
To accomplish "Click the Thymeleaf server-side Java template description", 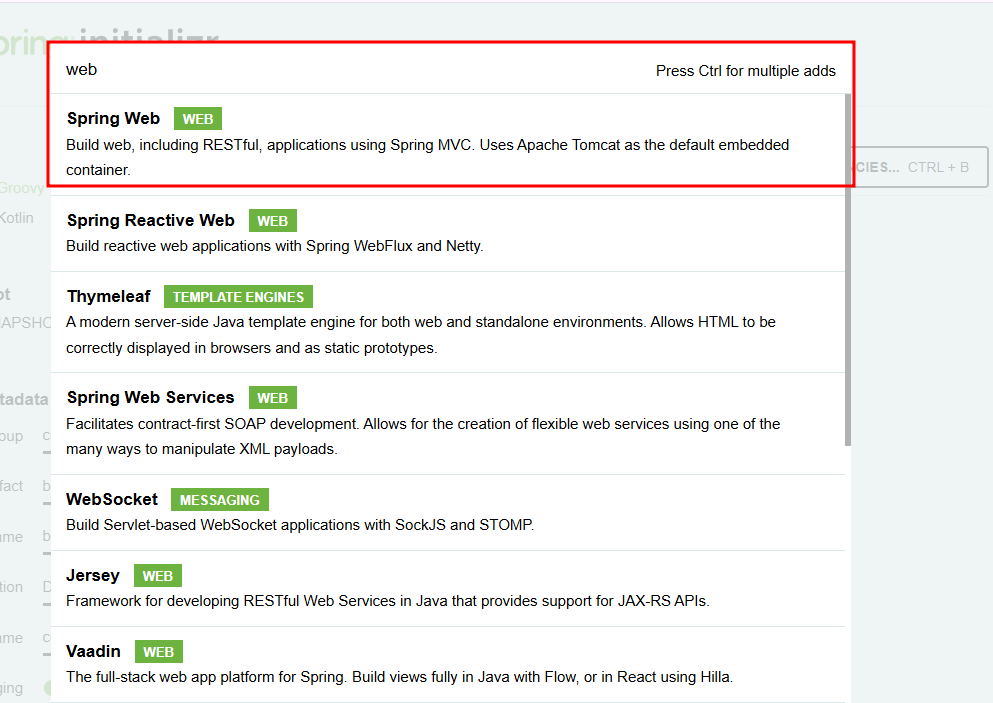I will 421,335.
